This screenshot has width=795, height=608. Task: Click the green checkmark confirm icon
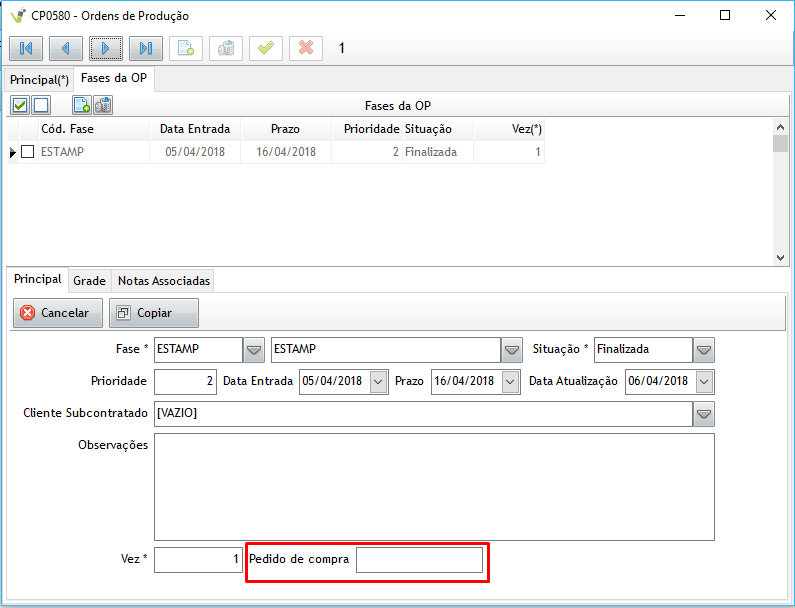click(x=265, y=48)
